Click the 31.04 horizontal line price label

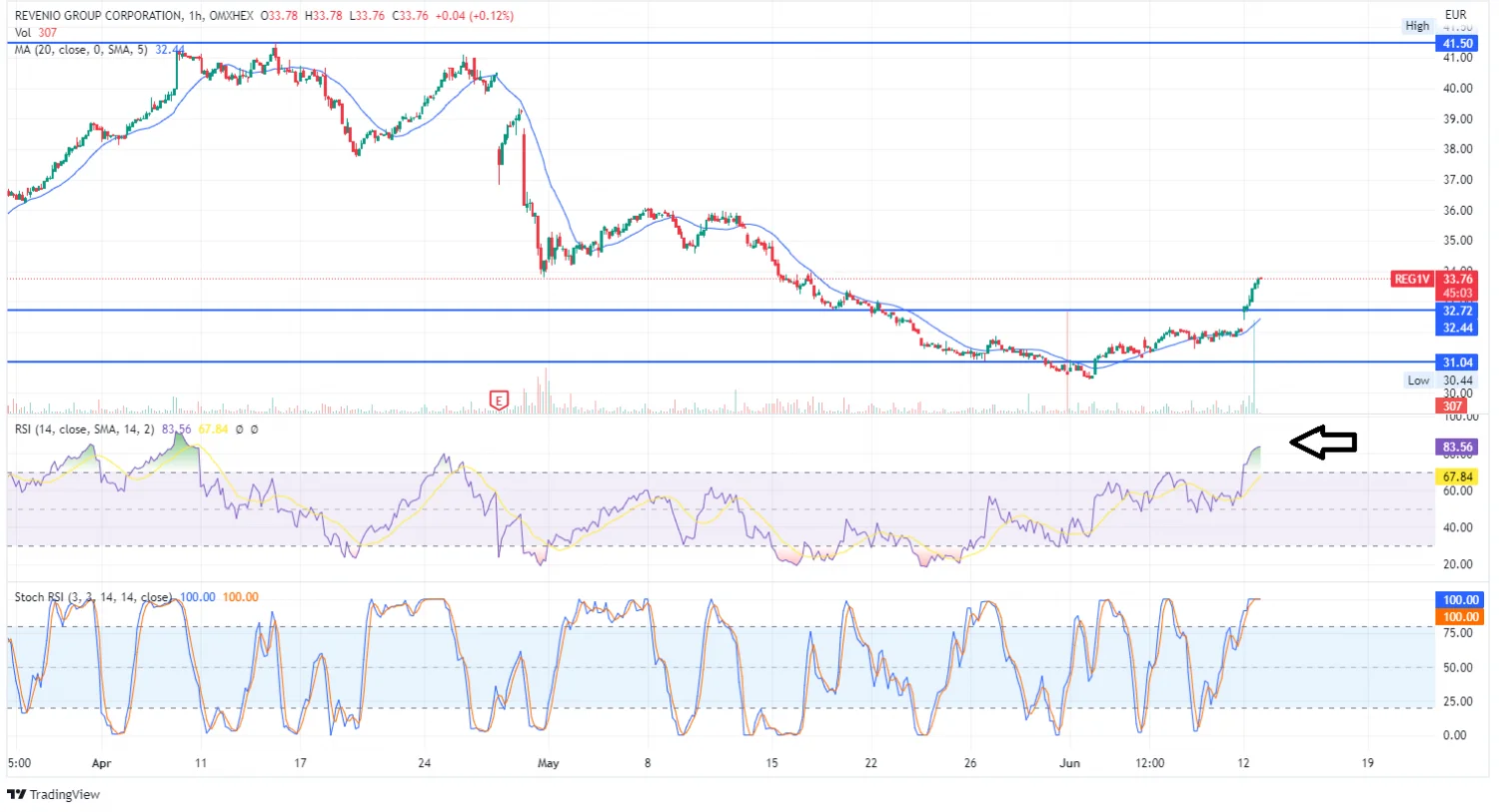1457,363
